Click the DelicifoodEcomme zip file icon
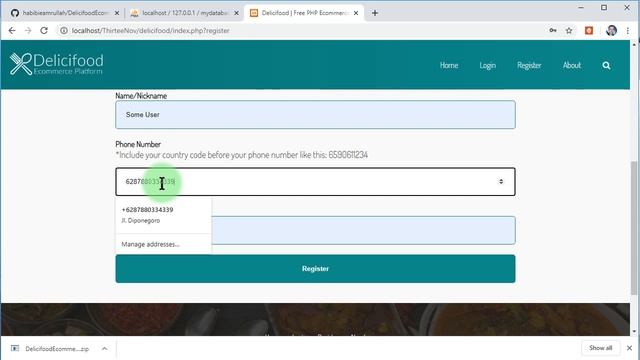This screenshot has height=360, width=640. tap(15, 348)
